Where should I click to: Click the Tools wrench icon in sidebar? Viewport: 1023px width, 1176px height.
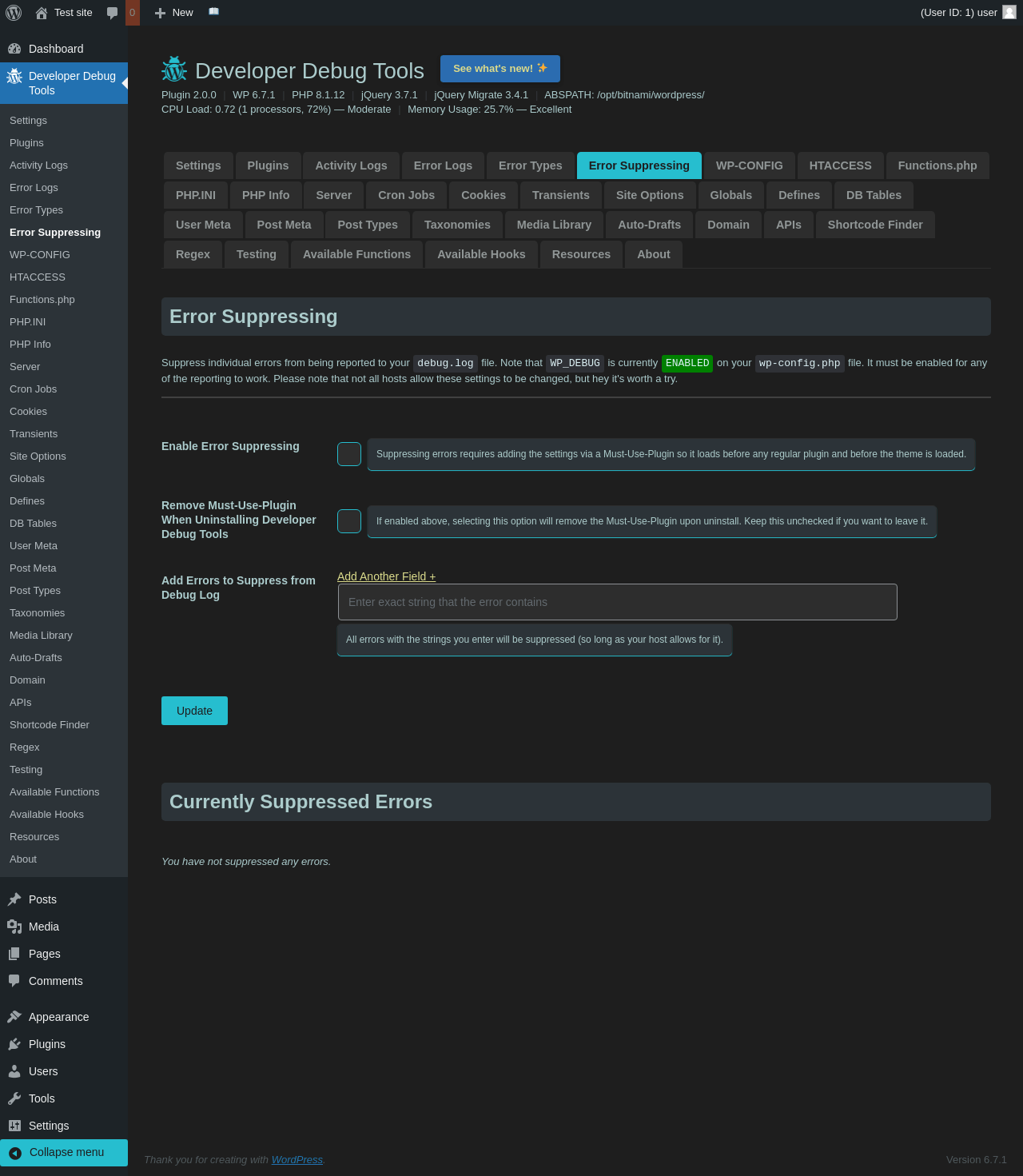pyautogui.click(x=14, y=1098)
